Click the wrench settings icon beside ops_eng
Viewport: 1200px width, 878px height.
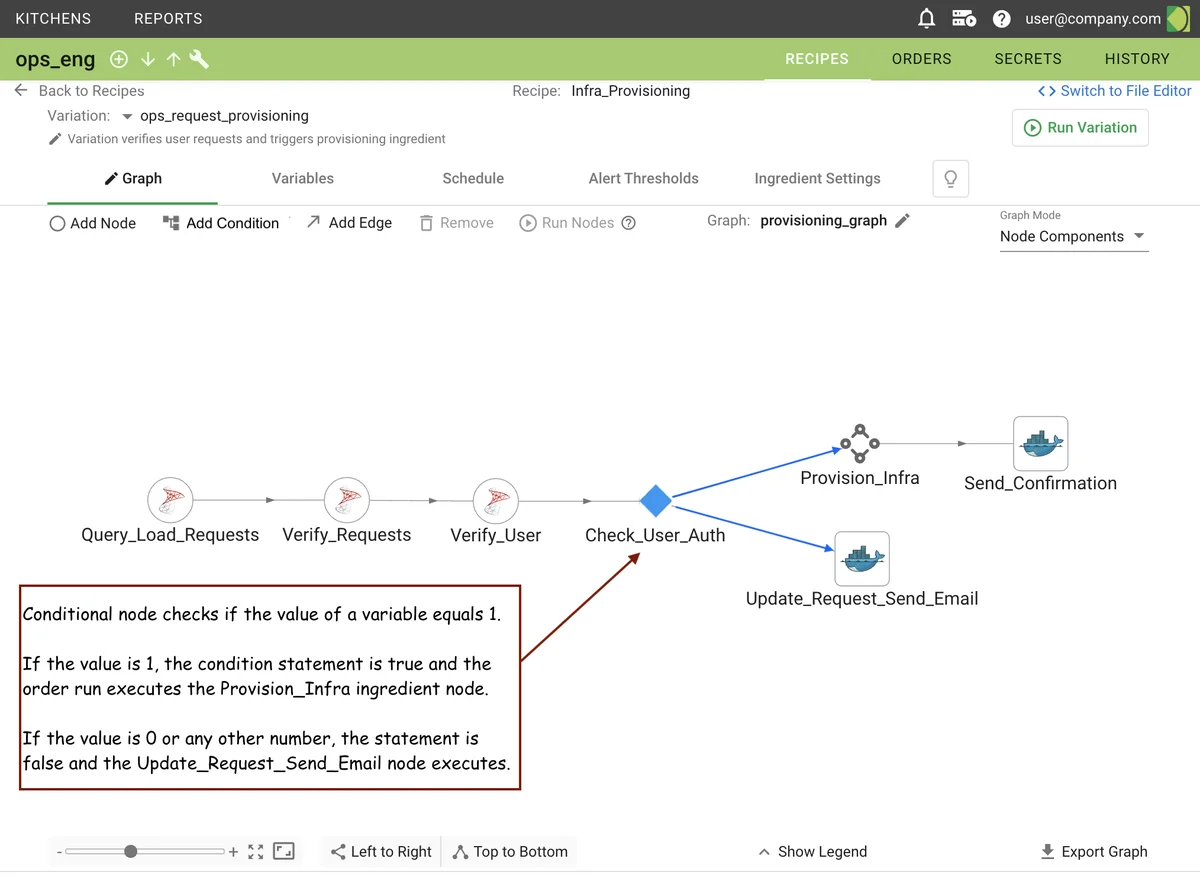[x=199, y=59]
